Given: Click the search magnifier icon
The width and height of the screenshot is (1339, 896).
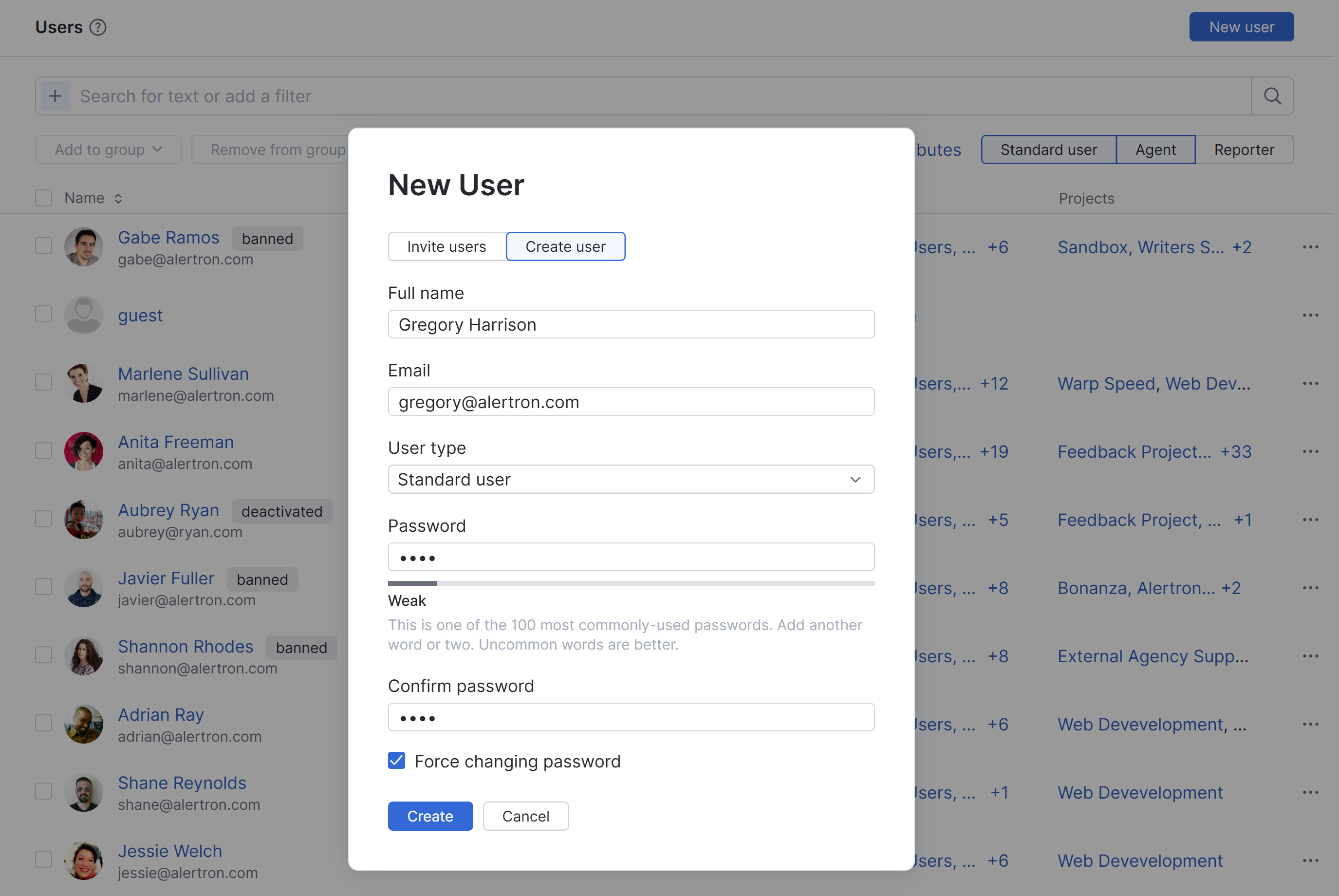Looking at the screenshot, I should coord(1272,95).
